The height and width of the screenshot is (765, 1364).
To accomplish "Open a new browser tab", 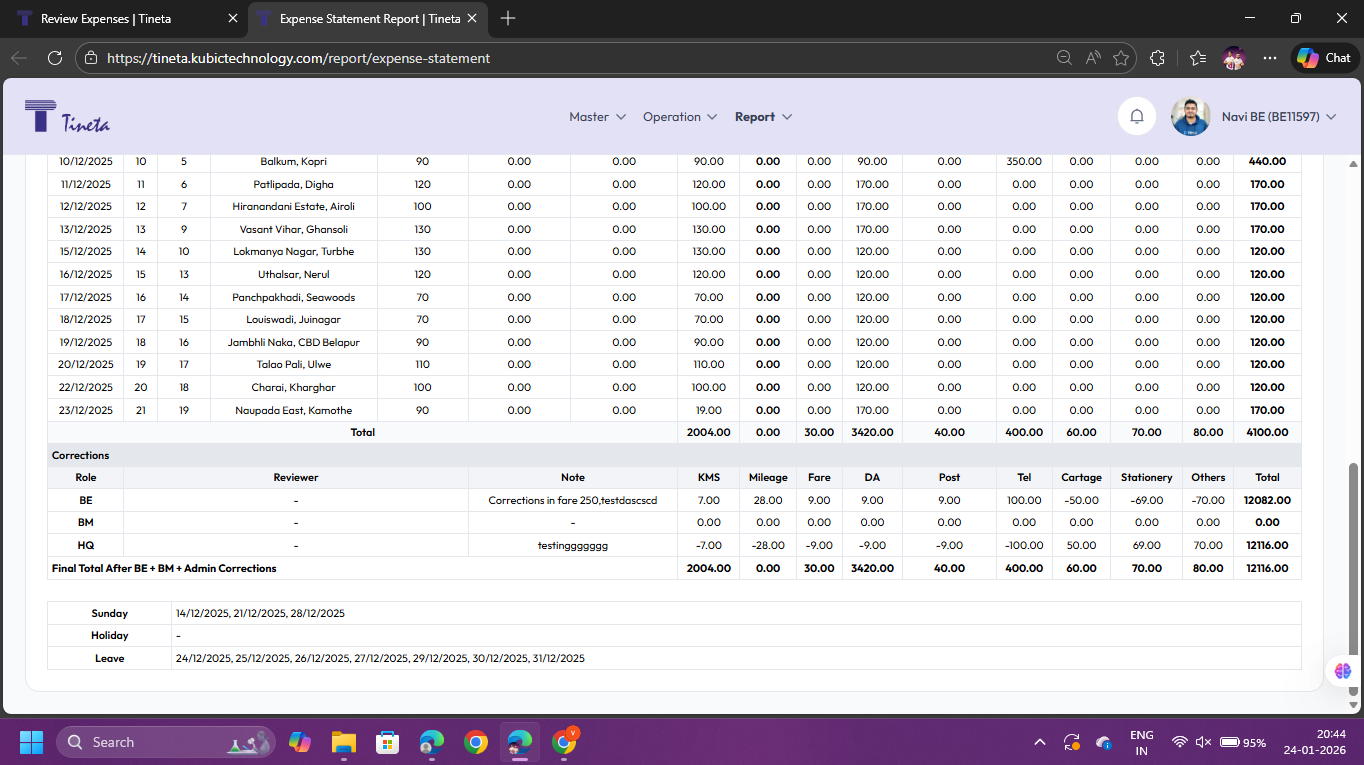I will tap(508, 18).
